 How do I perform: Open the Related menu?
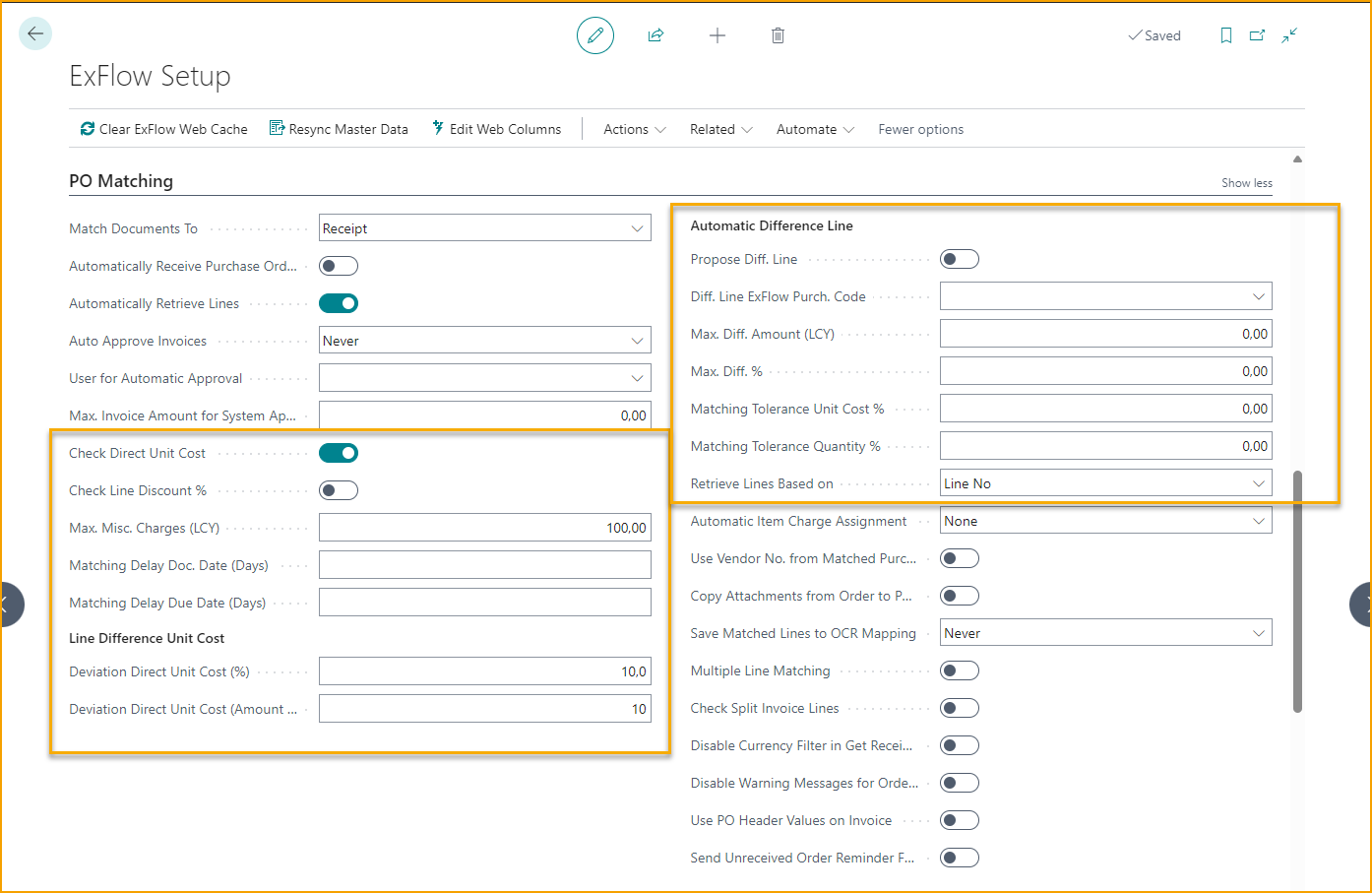[720, 129]
